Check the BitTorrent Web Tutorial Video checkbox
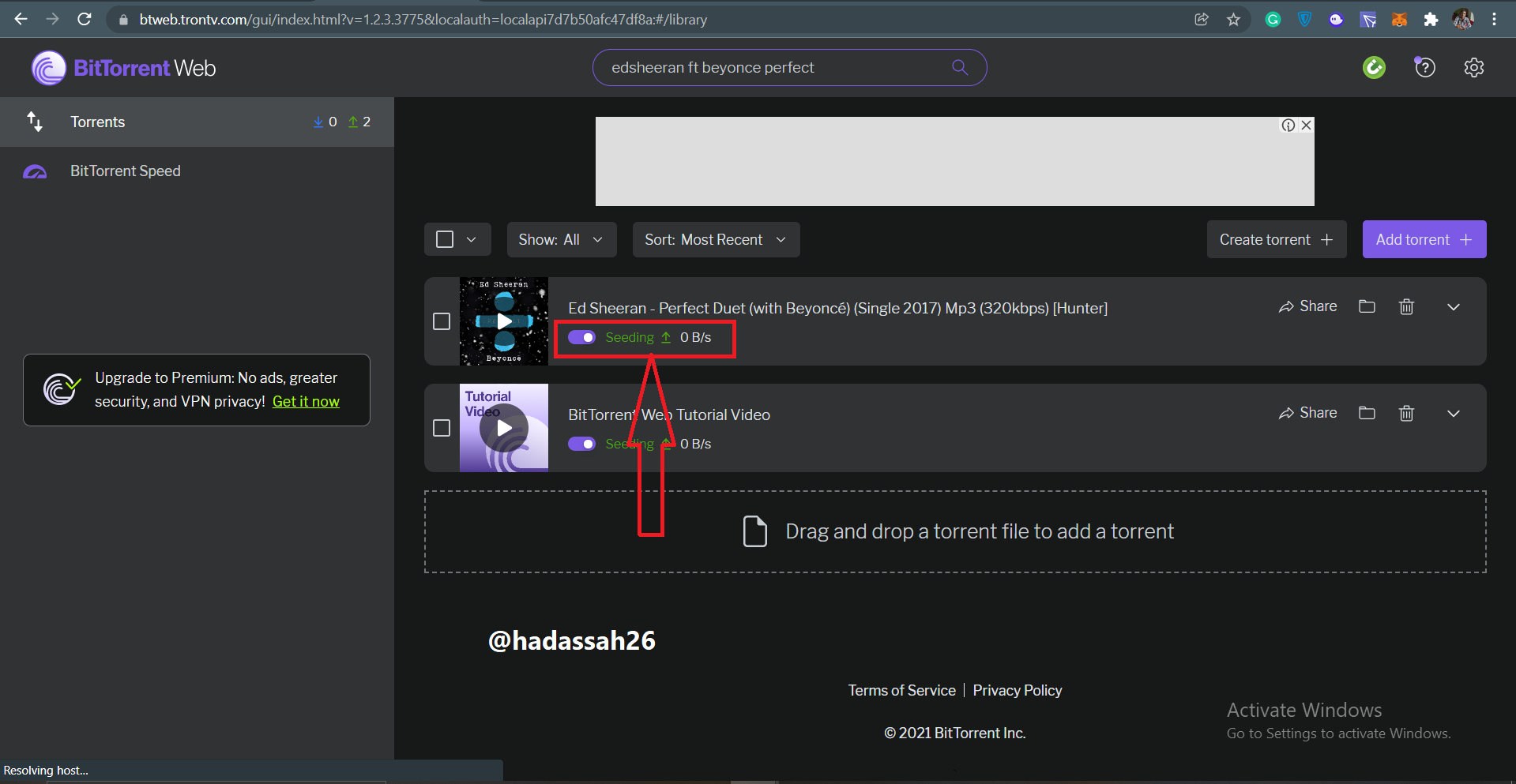 click(x=442, y=428)
